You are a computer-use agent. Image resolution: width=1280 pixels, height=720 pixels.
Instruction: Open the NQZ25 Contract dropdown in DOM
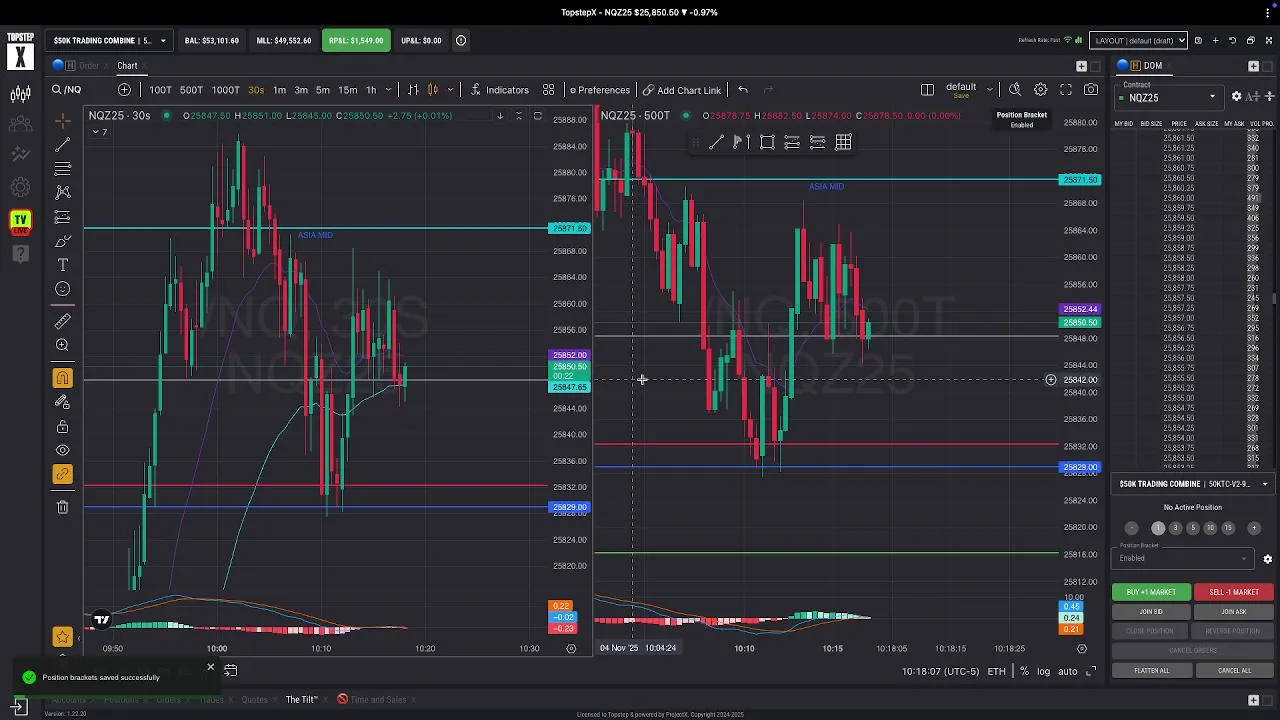point(1168,98)
